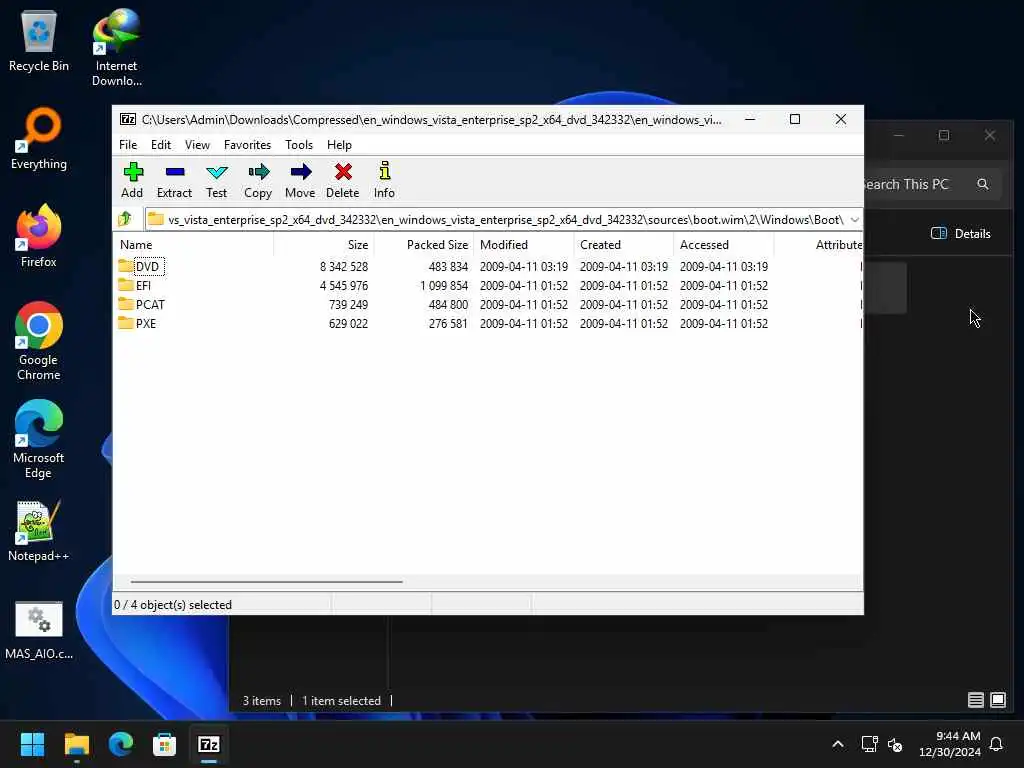Open the Help menu
The height and width of the screenshot is (768, 1024).
pyautogui.click(x=340, y=144)
